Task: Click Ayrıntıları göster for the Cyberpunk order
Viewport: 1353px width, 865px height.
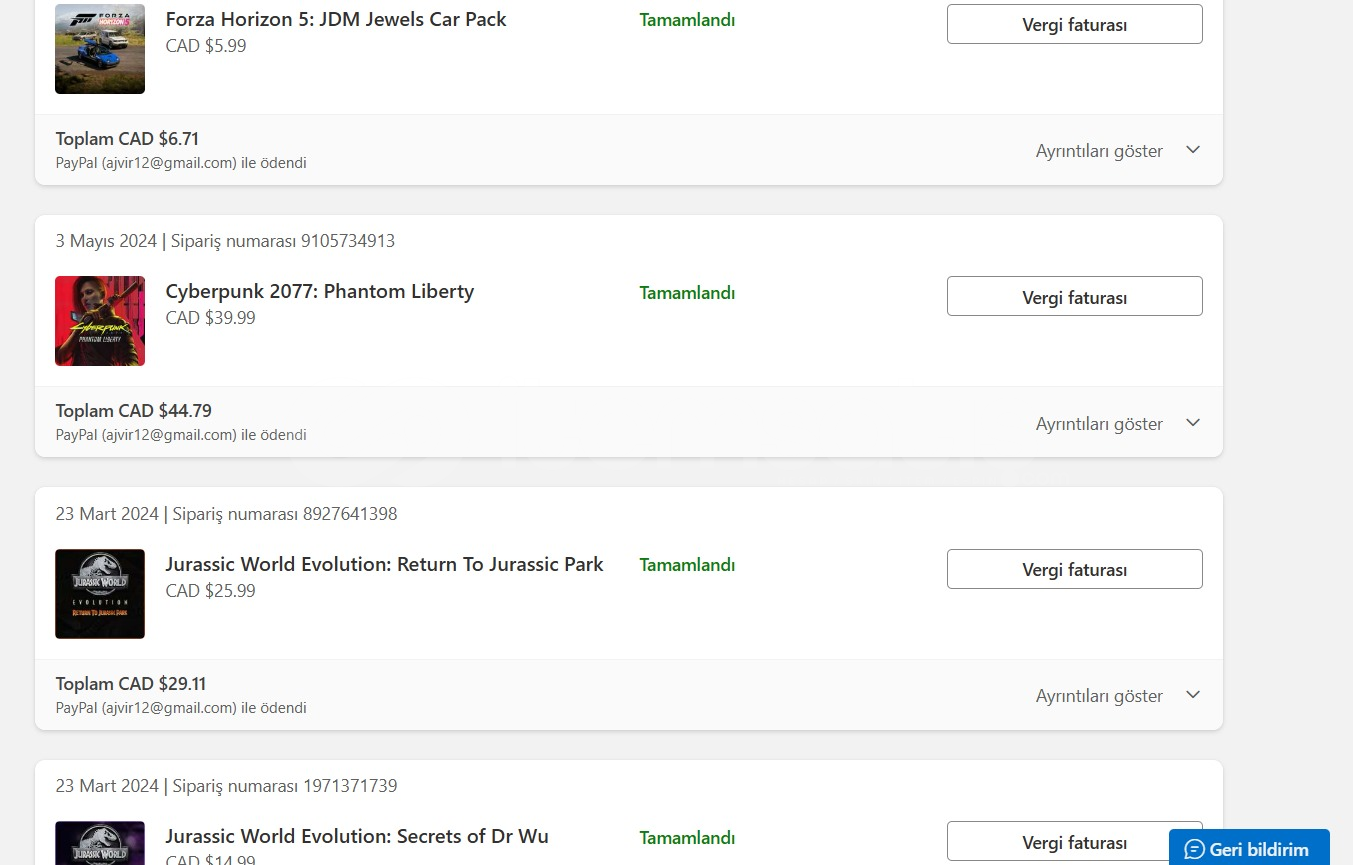Action: pyautogui.click(x=1099, y=424)
